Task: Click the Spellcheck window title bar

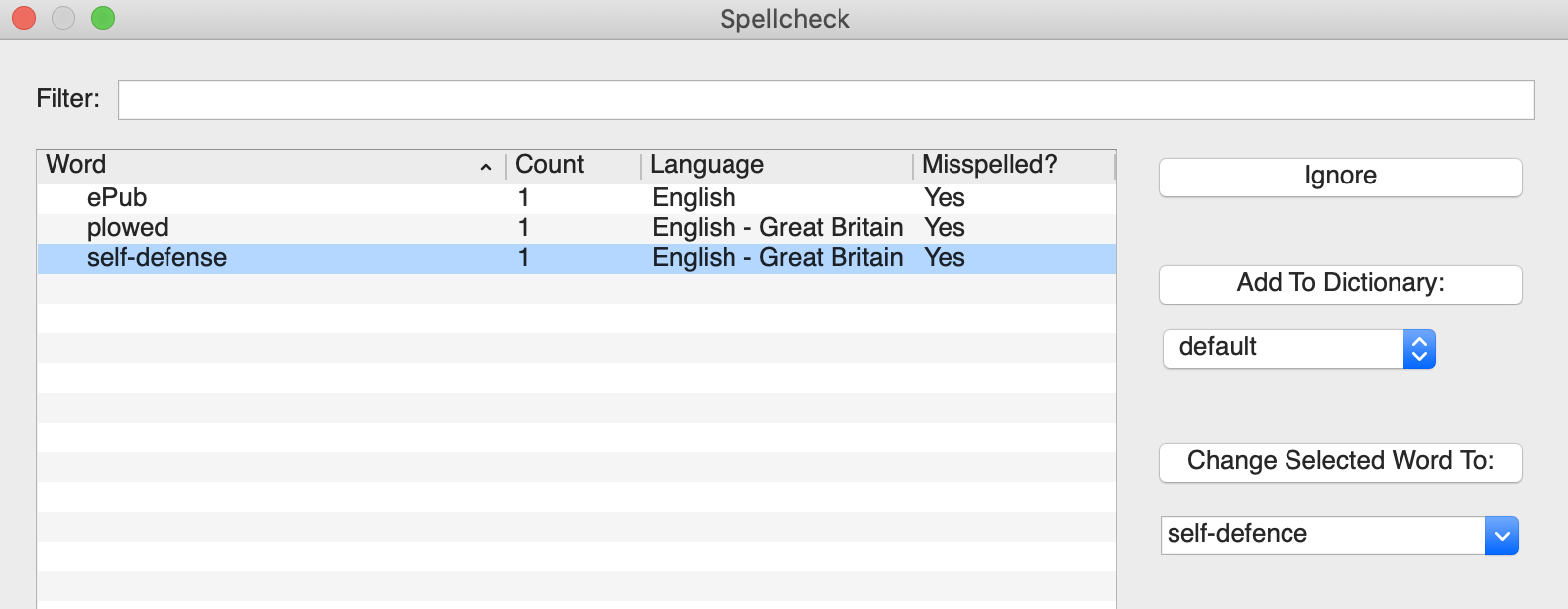Action: pos(784,19)
